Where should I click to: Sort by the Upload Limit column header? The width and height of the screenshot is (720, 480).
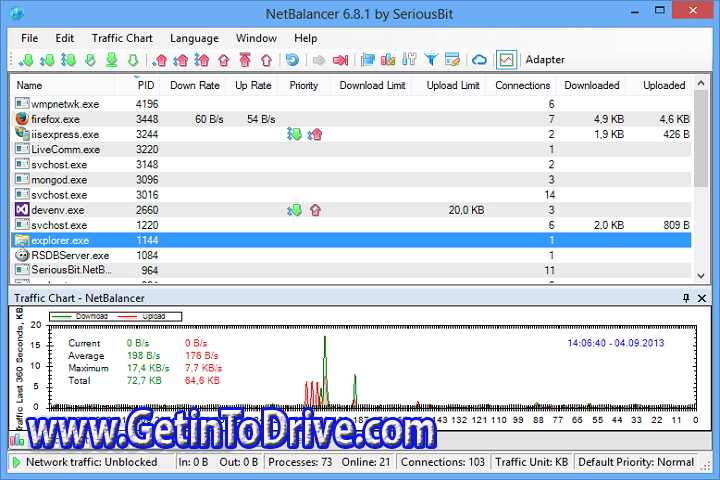click(x=449, y=85)
